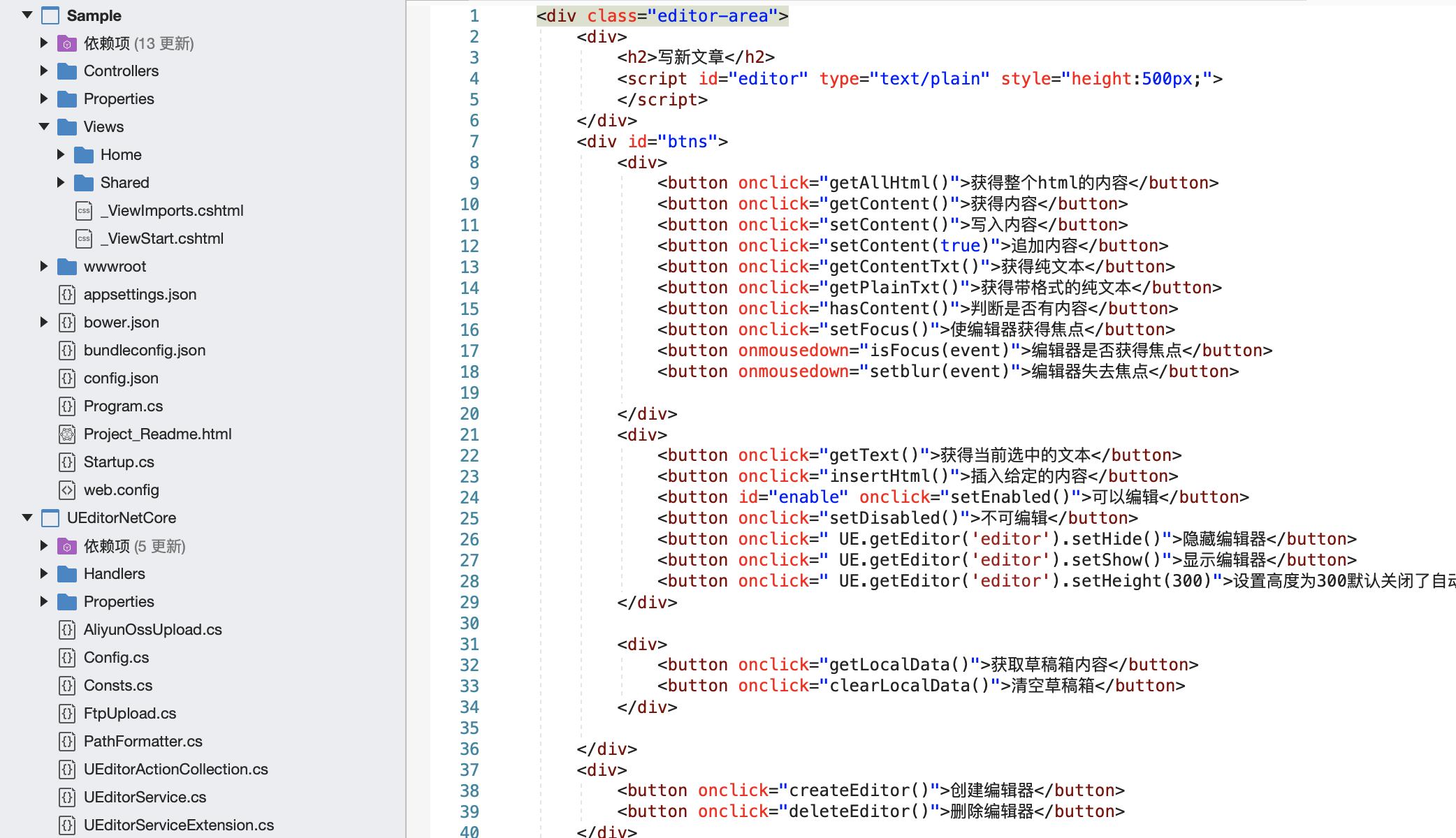Click the Config.cs file icon
The height and width of the screenshot is (838, 1456).
point(67,658)
